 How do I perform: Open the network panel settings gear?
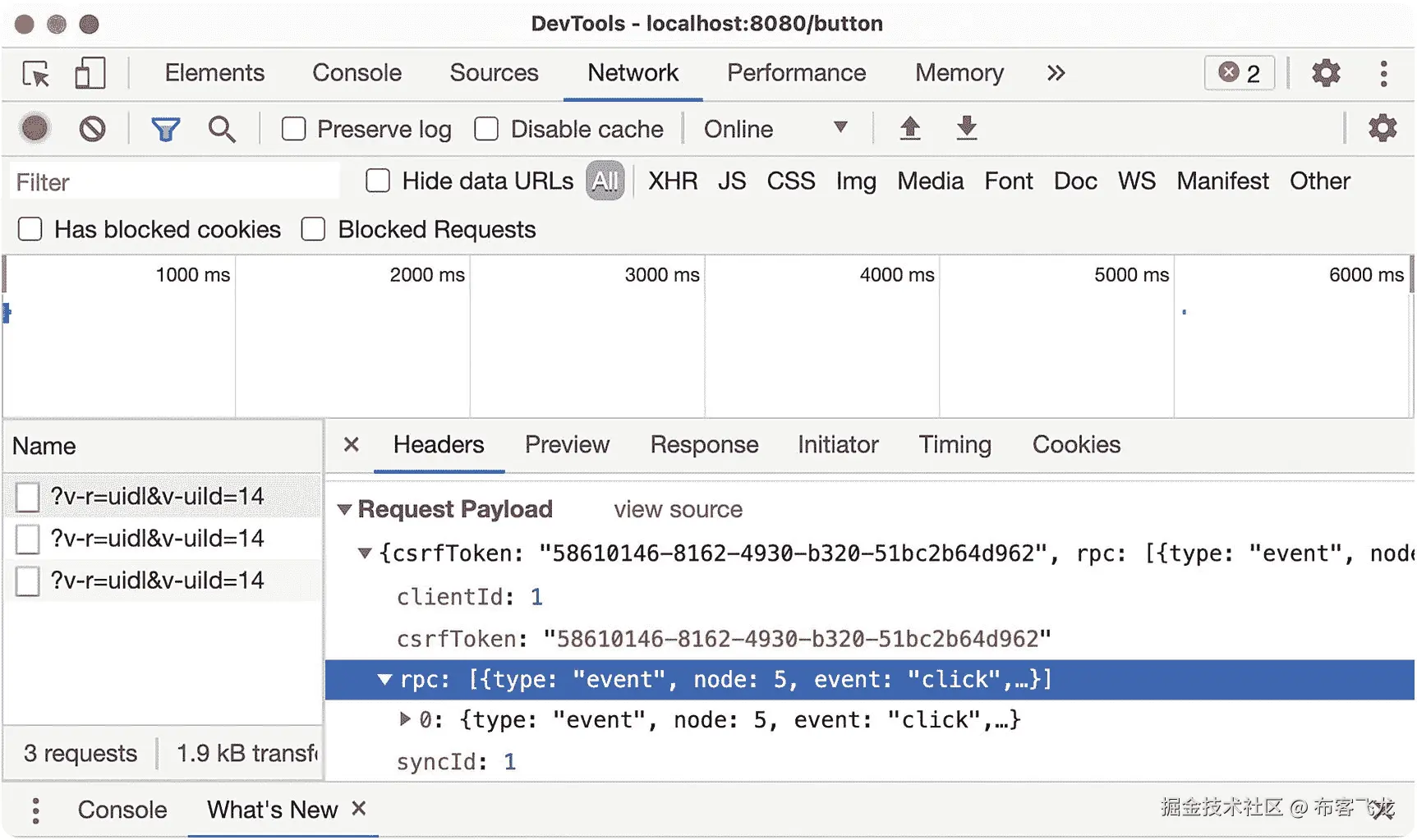coord(1382,128)
